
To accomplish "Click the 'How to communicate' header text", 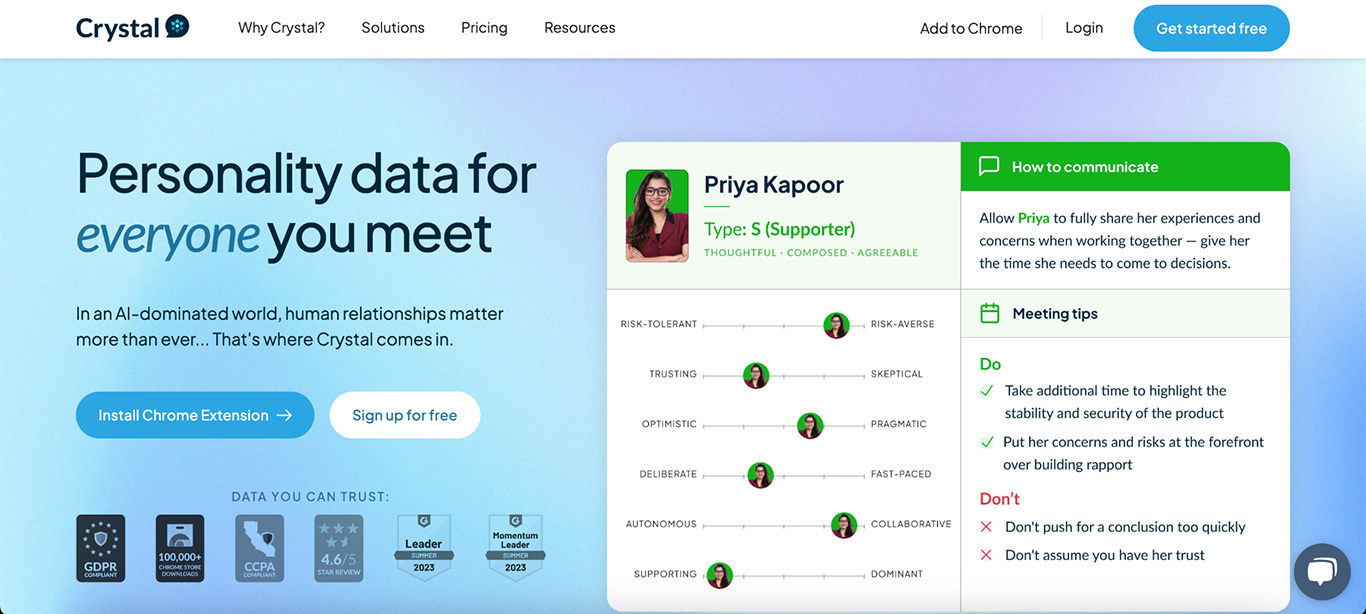I will coord(1085,167).
